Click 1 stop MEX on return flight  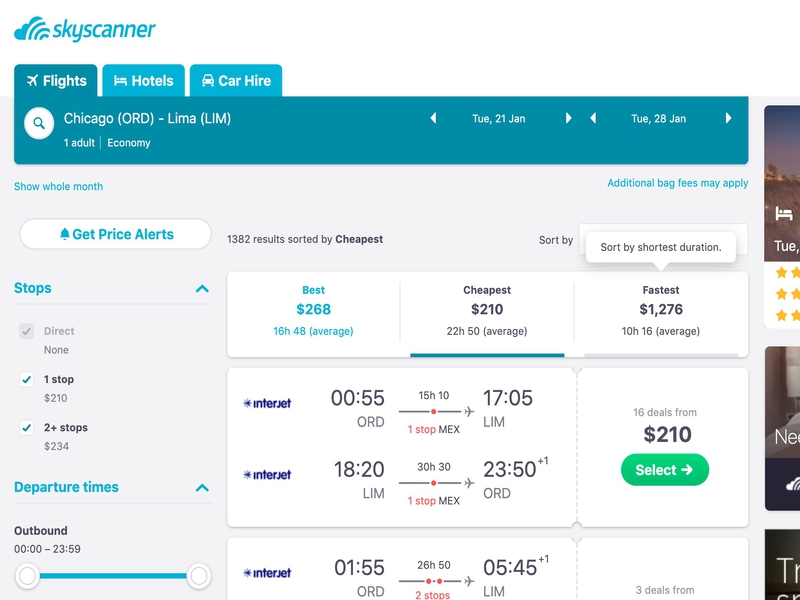click(x=433, y=501)
